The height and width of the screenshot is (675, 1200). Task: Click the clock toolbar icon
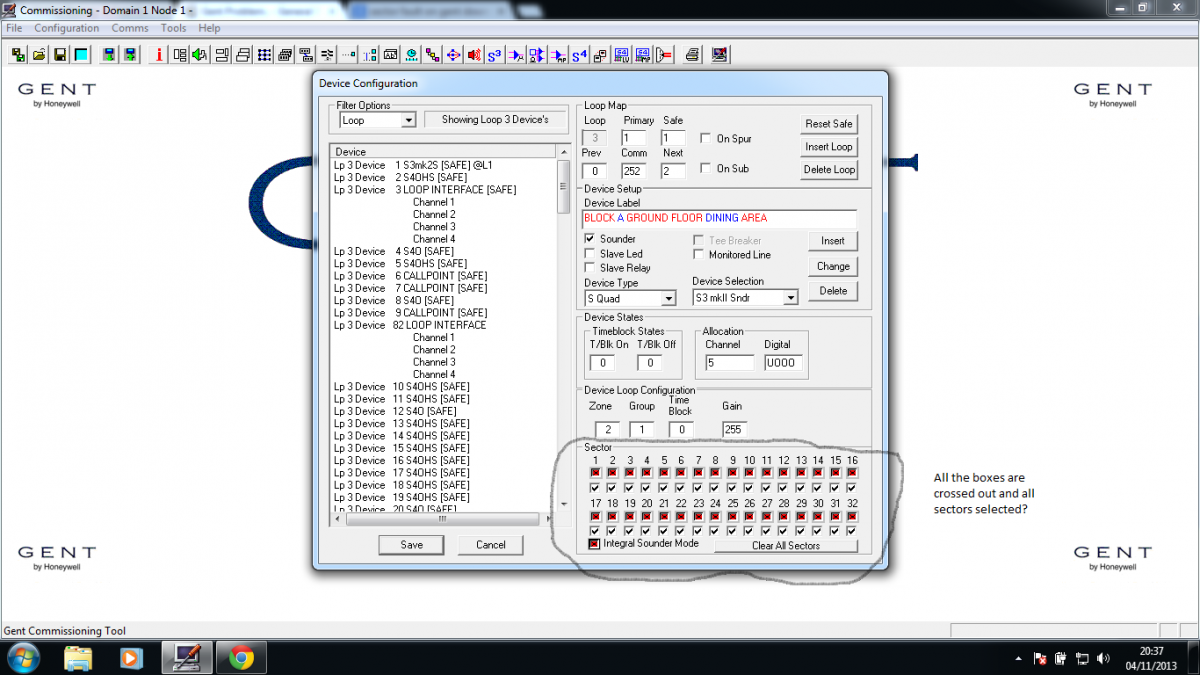[x=412, y=54]
